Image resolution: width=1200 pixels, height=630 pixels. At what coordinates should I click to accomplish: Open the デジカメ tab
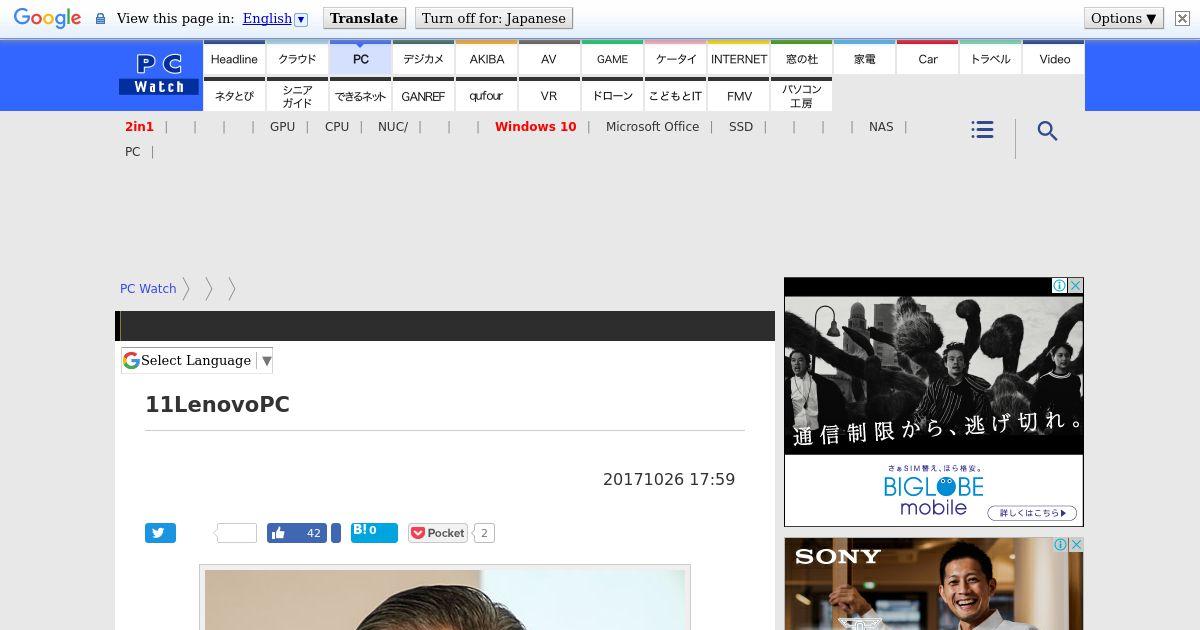[423, 58]
